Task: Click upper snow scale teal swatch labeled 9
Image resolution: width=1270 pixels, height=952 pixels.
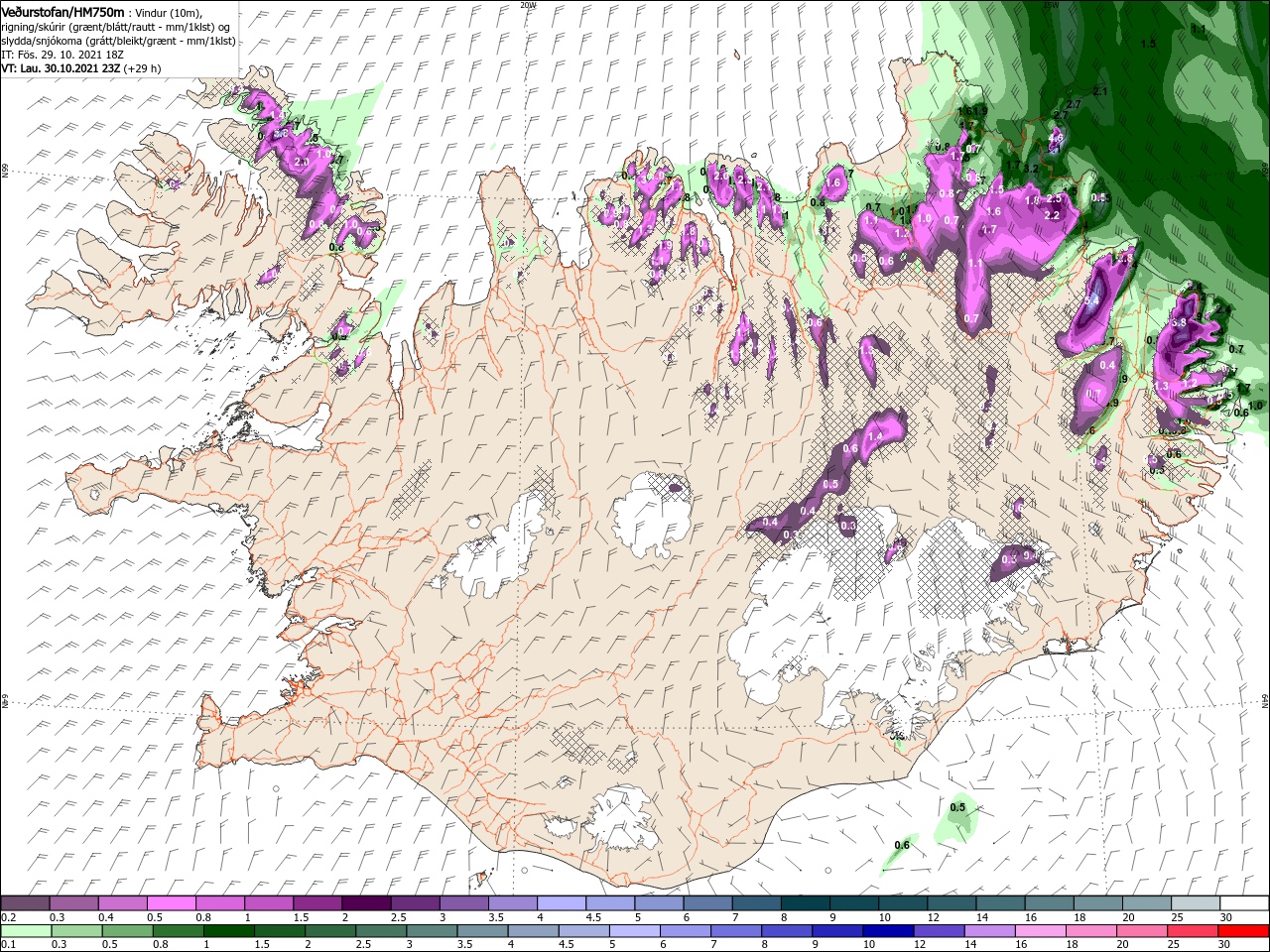Action: (x=853, y=903)
